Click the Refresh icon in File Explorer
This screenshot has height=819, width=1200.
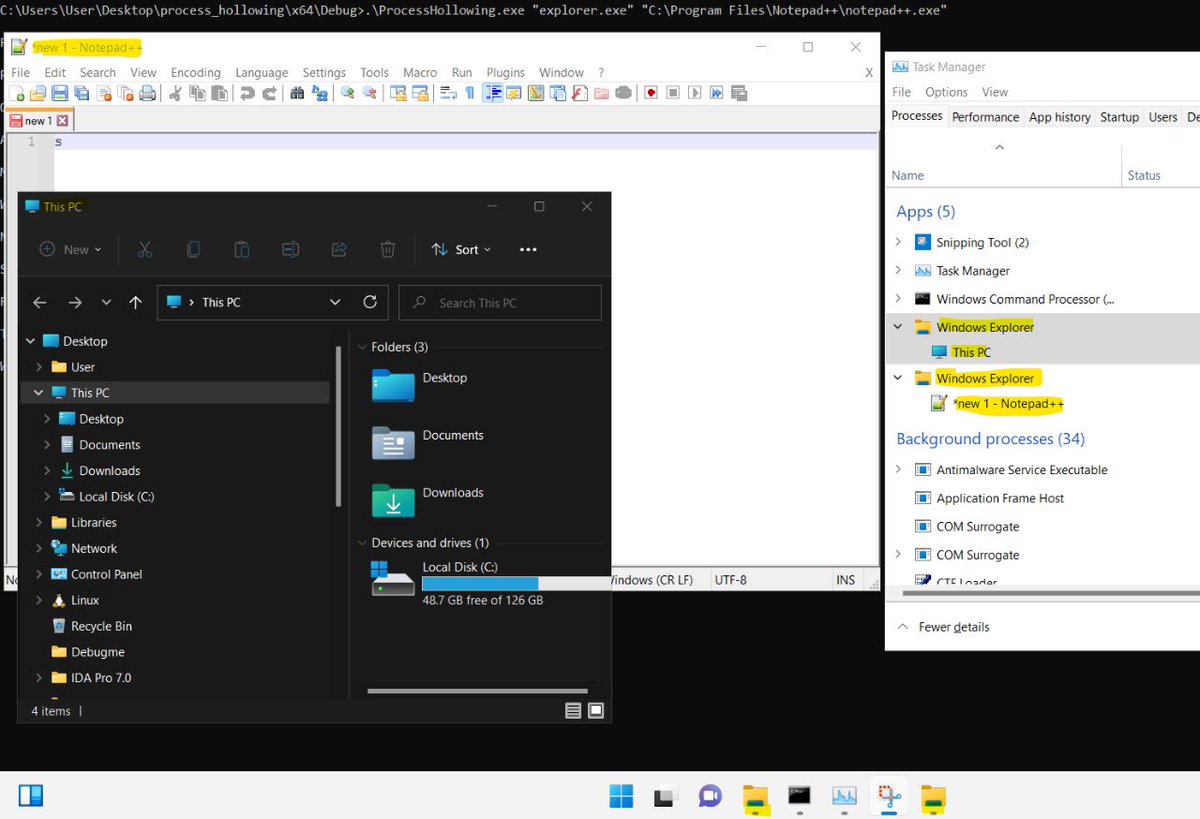coord(369,302)
